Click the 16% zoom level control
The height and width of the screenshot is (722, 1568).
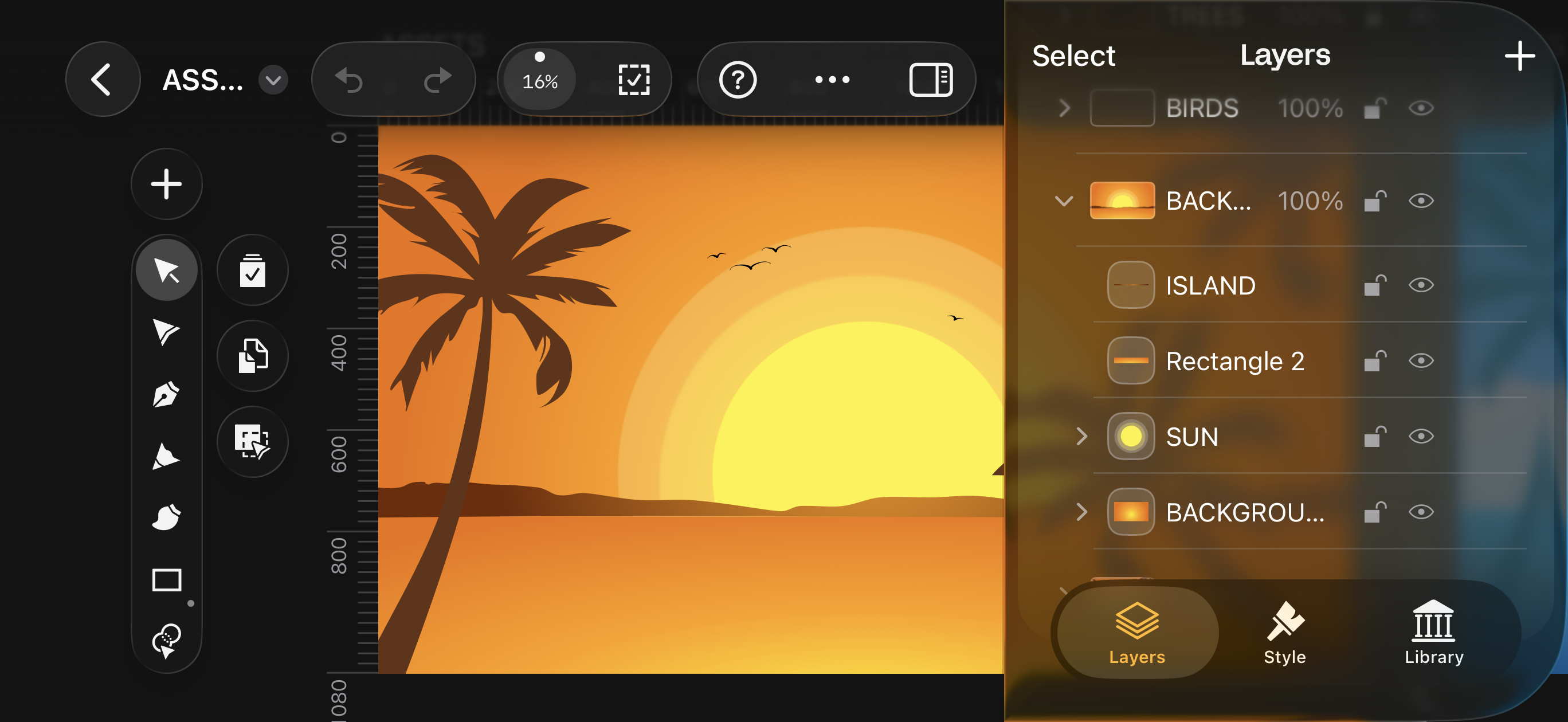(539, 80)
